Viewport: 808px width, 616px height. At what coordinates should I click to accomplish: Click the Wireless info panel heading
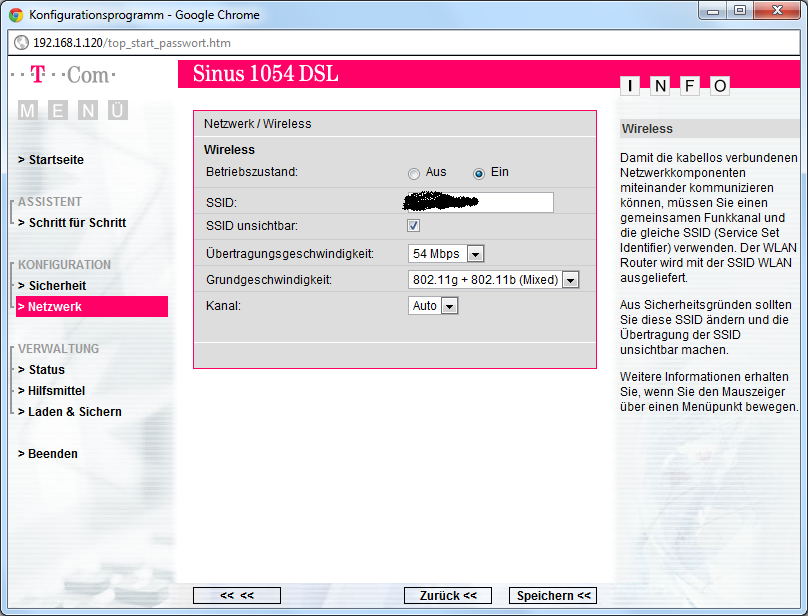[647, 129]
